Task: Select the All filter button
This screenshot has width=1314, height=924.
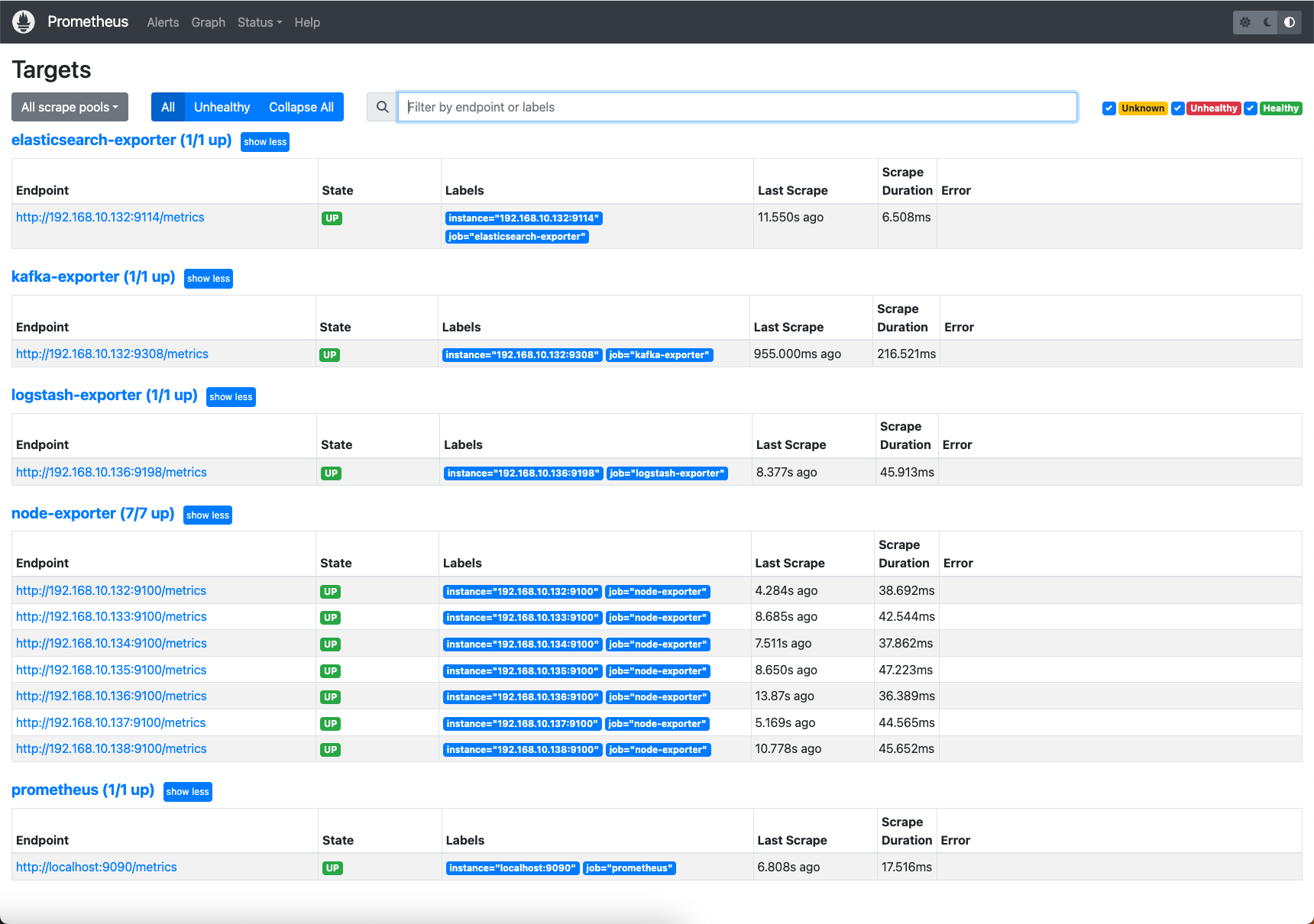Action: pos(168,107)
